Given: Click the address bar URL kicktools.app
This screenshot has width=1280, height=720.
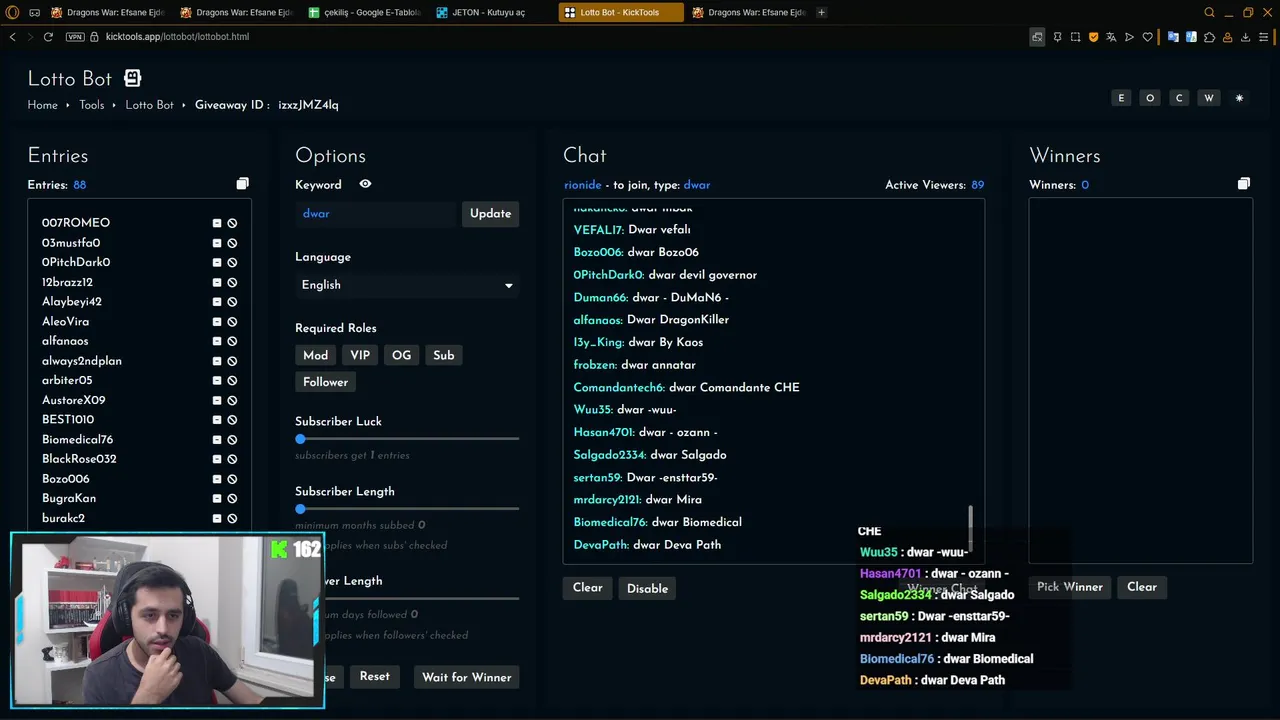Looking at the screenshot, I should click(x=177, y=37).
